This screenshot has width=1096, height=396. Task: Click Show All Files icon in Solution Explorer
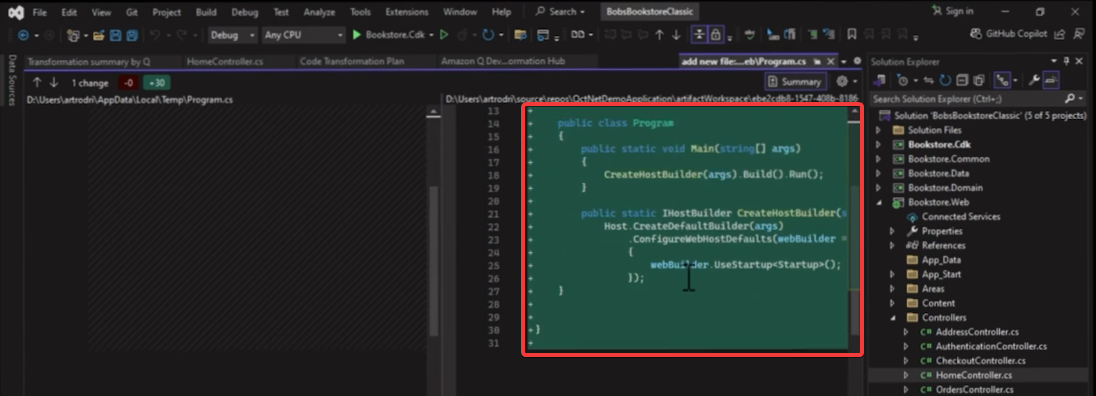(979, 80)
